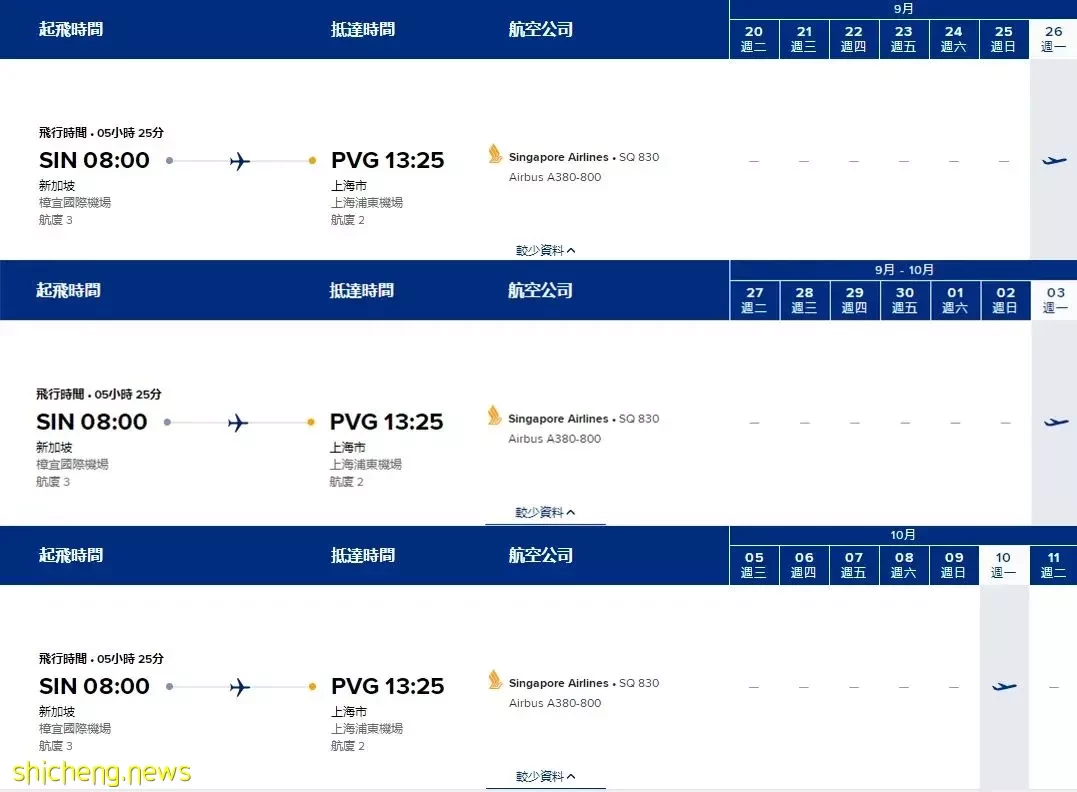Choose the 03 週一 date column

[x=1055, y=300]
